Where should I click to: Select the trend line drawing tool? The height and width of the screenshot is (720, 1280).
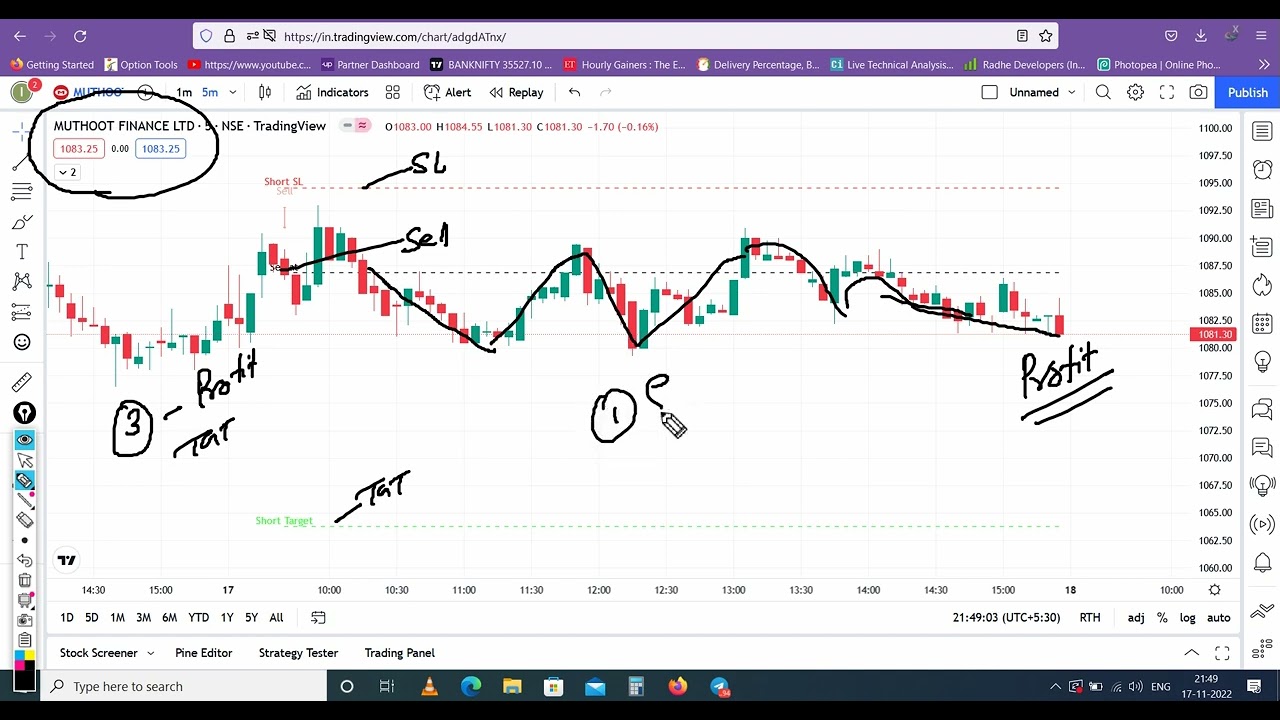pyautogui.click(x=21, y=162)
